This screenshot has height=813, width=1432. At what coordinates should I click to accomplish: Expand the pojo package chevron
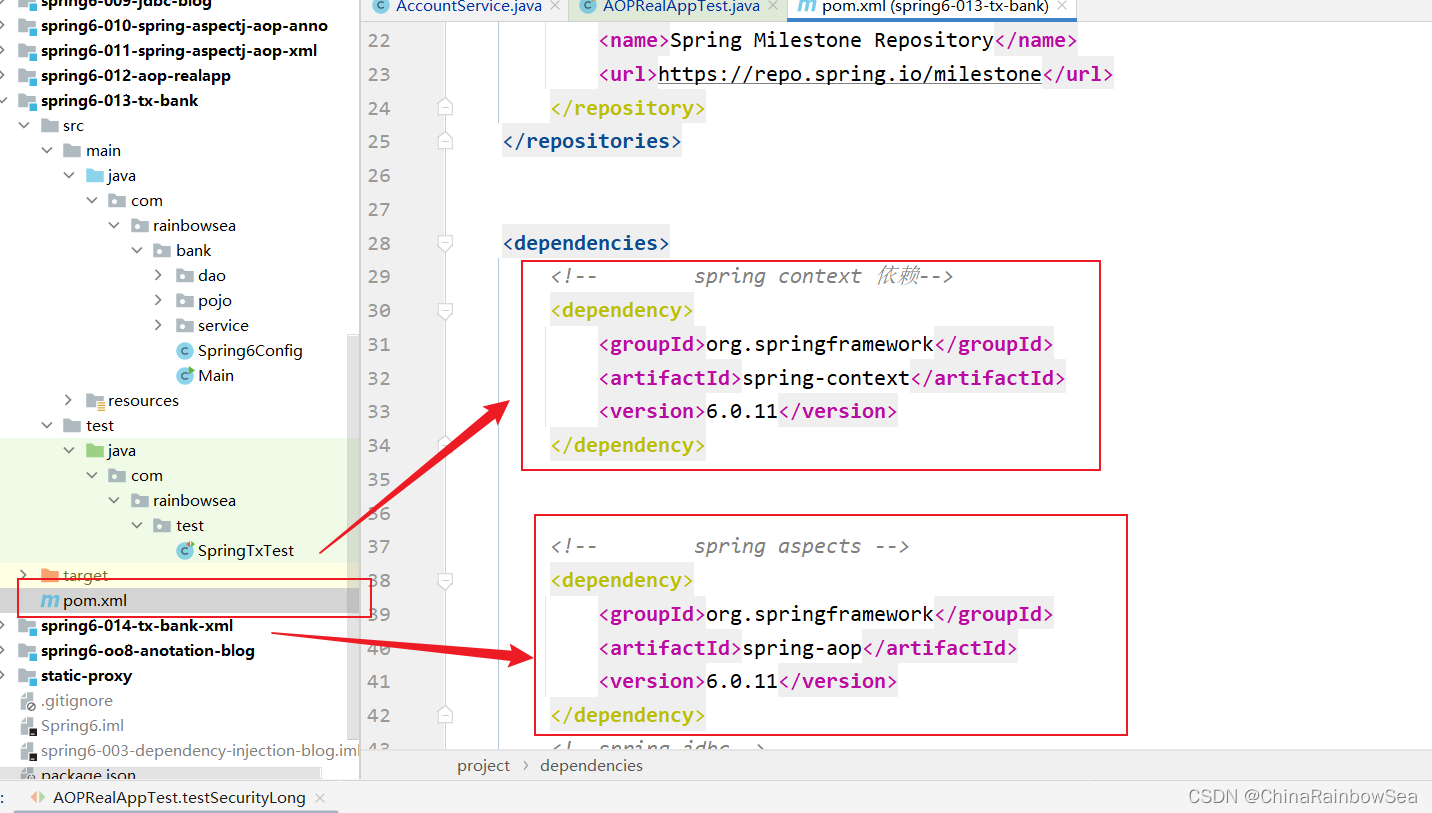(x=159, y=300)
